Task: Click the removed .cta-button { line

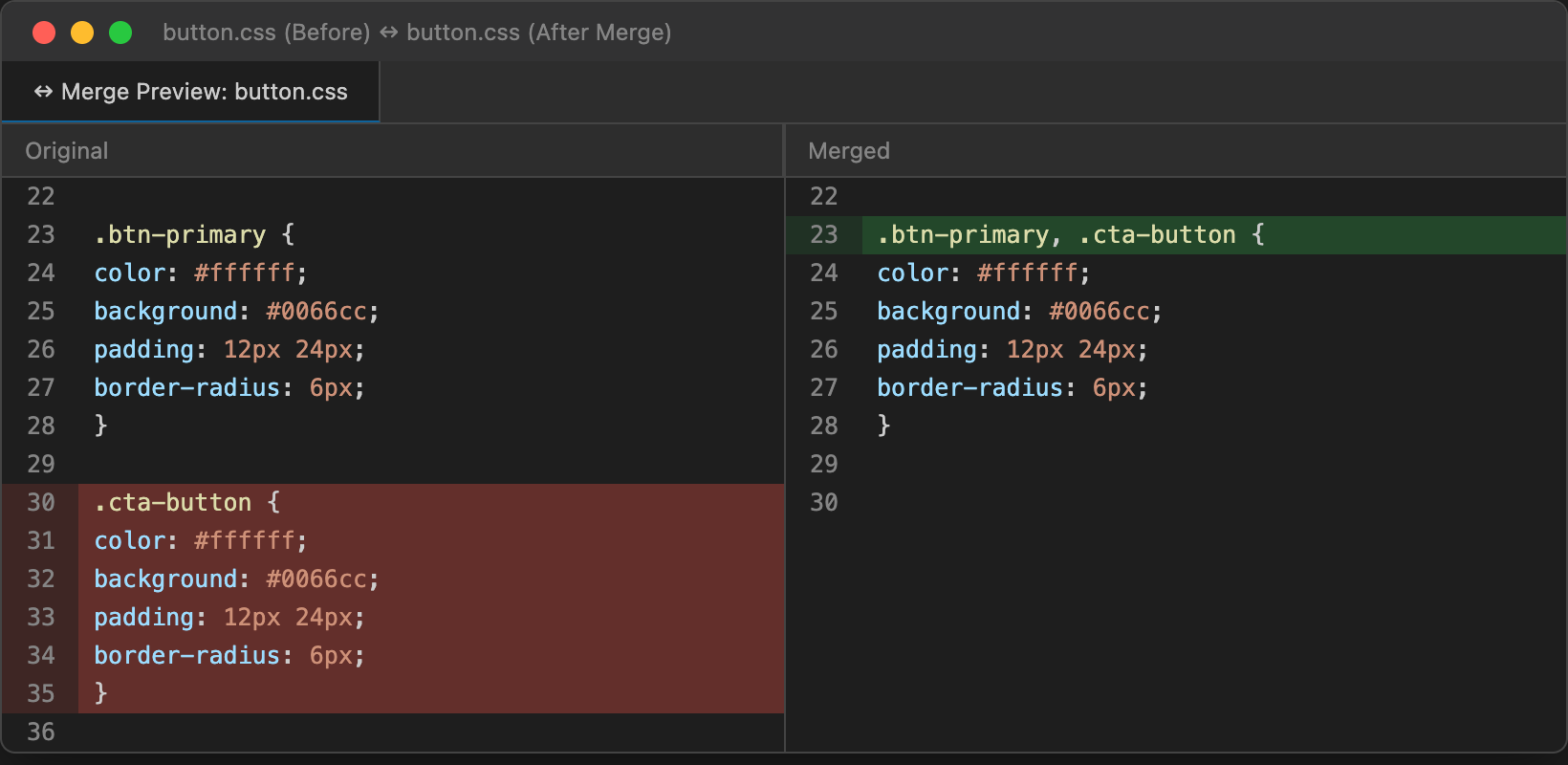Action: point(431,503)
